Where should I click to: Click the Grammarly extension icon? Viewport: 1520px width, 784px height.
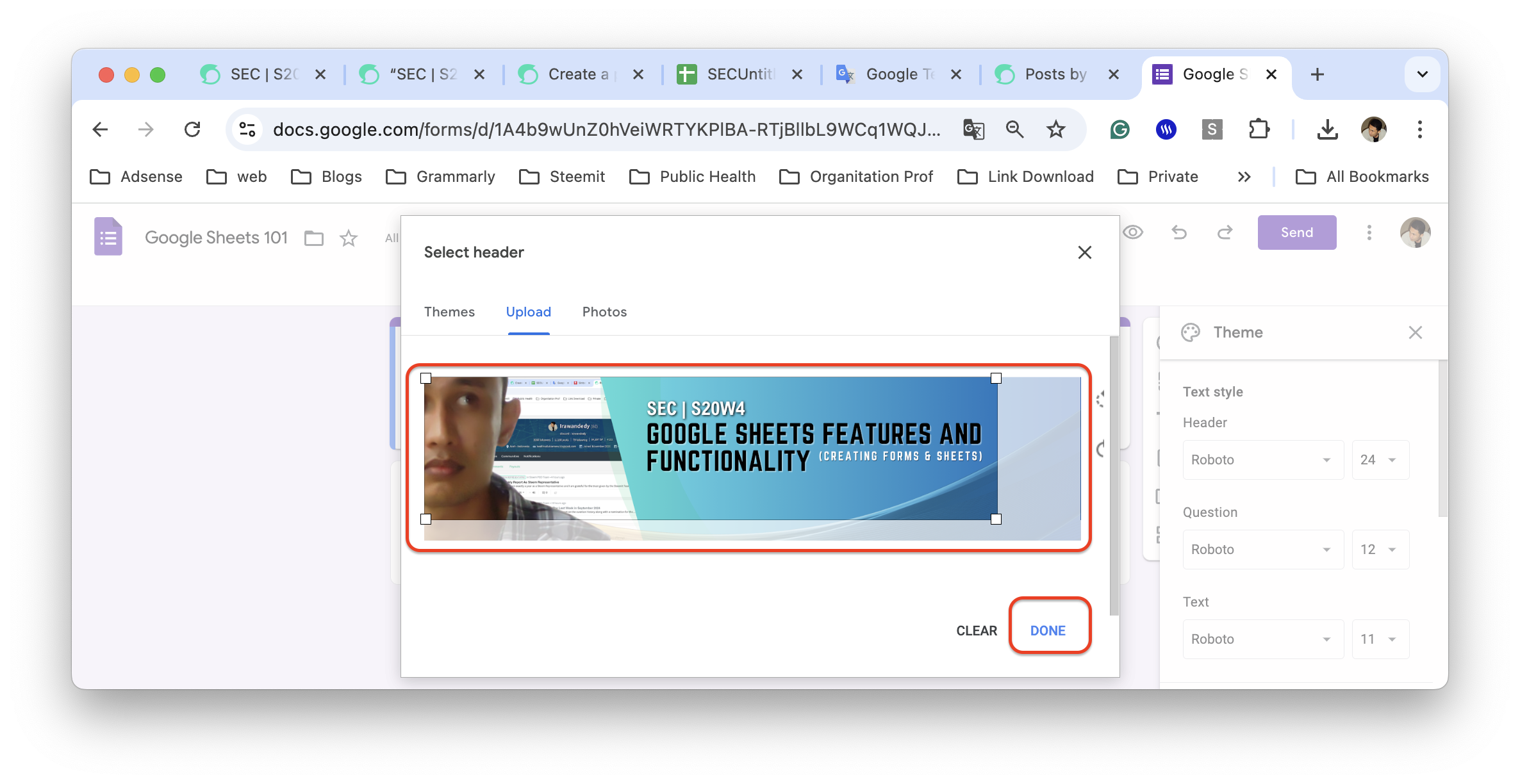click(x=1119, y=129)
